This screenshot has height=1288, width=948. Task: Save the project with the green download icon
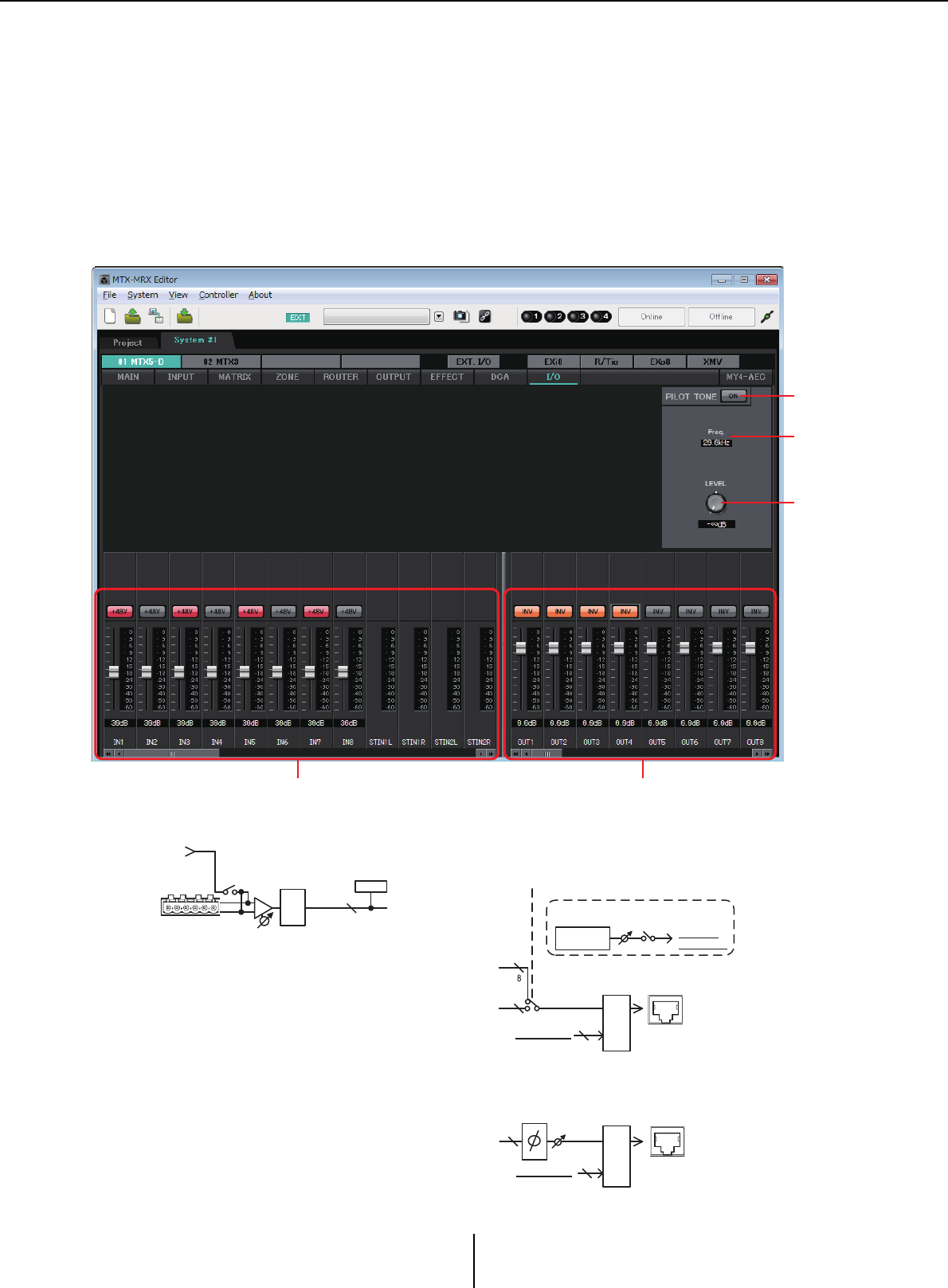[185, 316]
